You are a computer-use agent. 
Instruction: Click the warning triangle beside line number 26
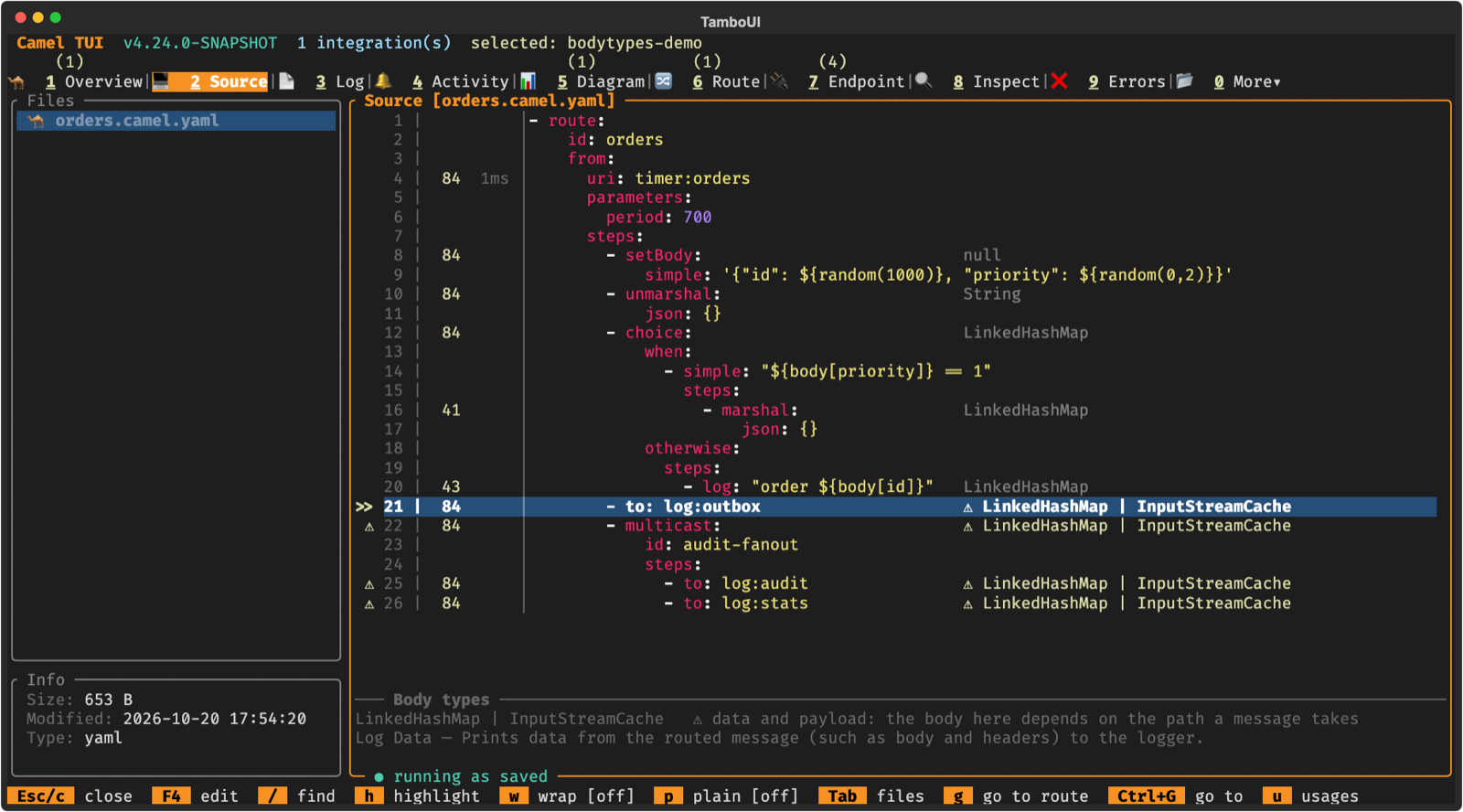coord(369,604)
